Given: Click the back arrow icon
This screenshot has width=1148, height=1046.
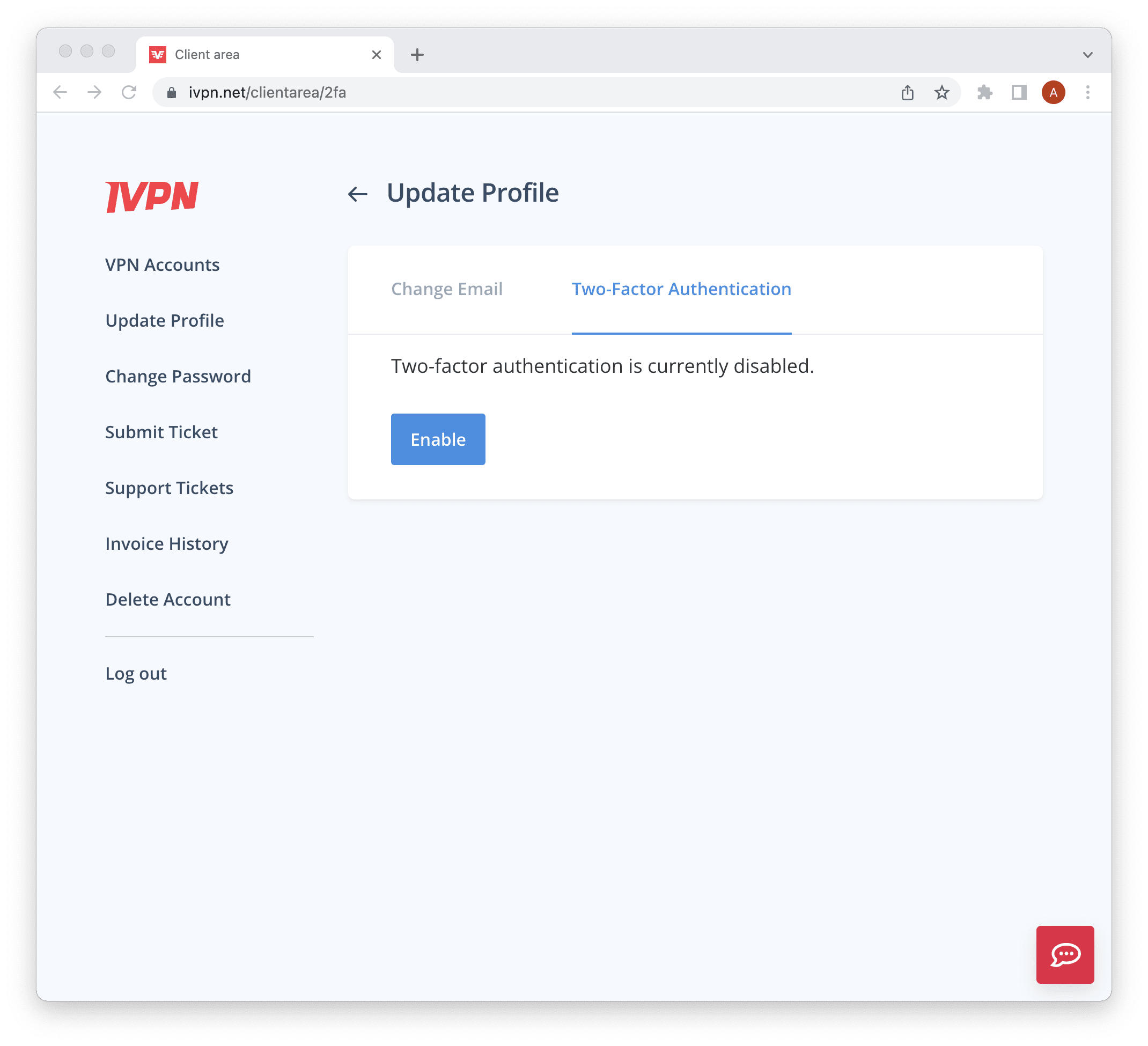Looking at the screenshot, I should (x=357, y=193).
